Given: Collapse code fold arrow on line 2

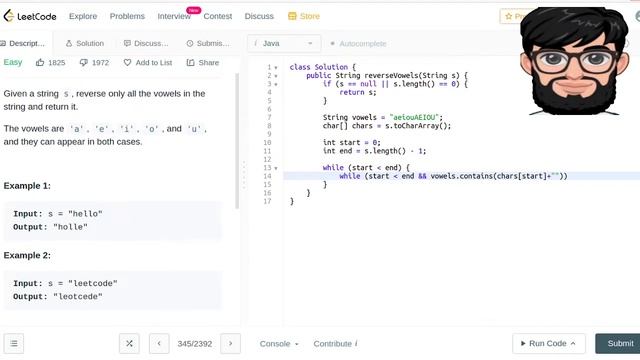Looking at the screenshot, I should [276, 76].
